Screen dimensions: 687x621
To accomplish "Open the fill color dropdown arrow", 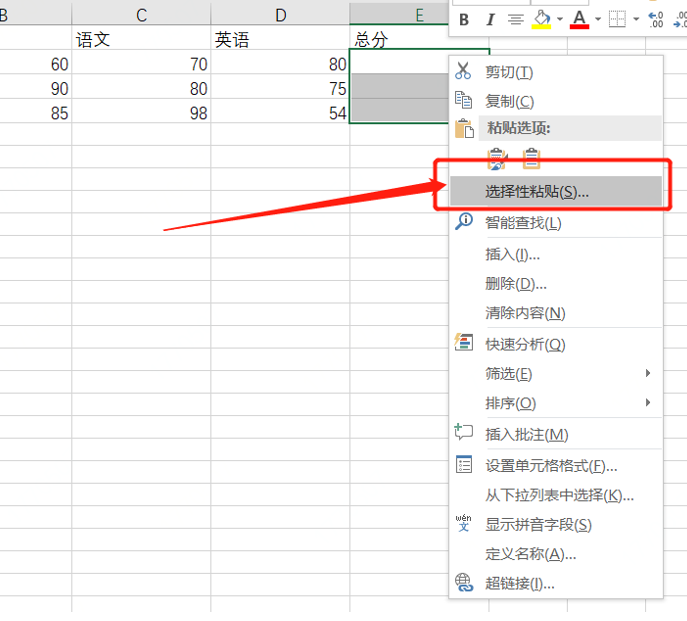I will [560, 19].
